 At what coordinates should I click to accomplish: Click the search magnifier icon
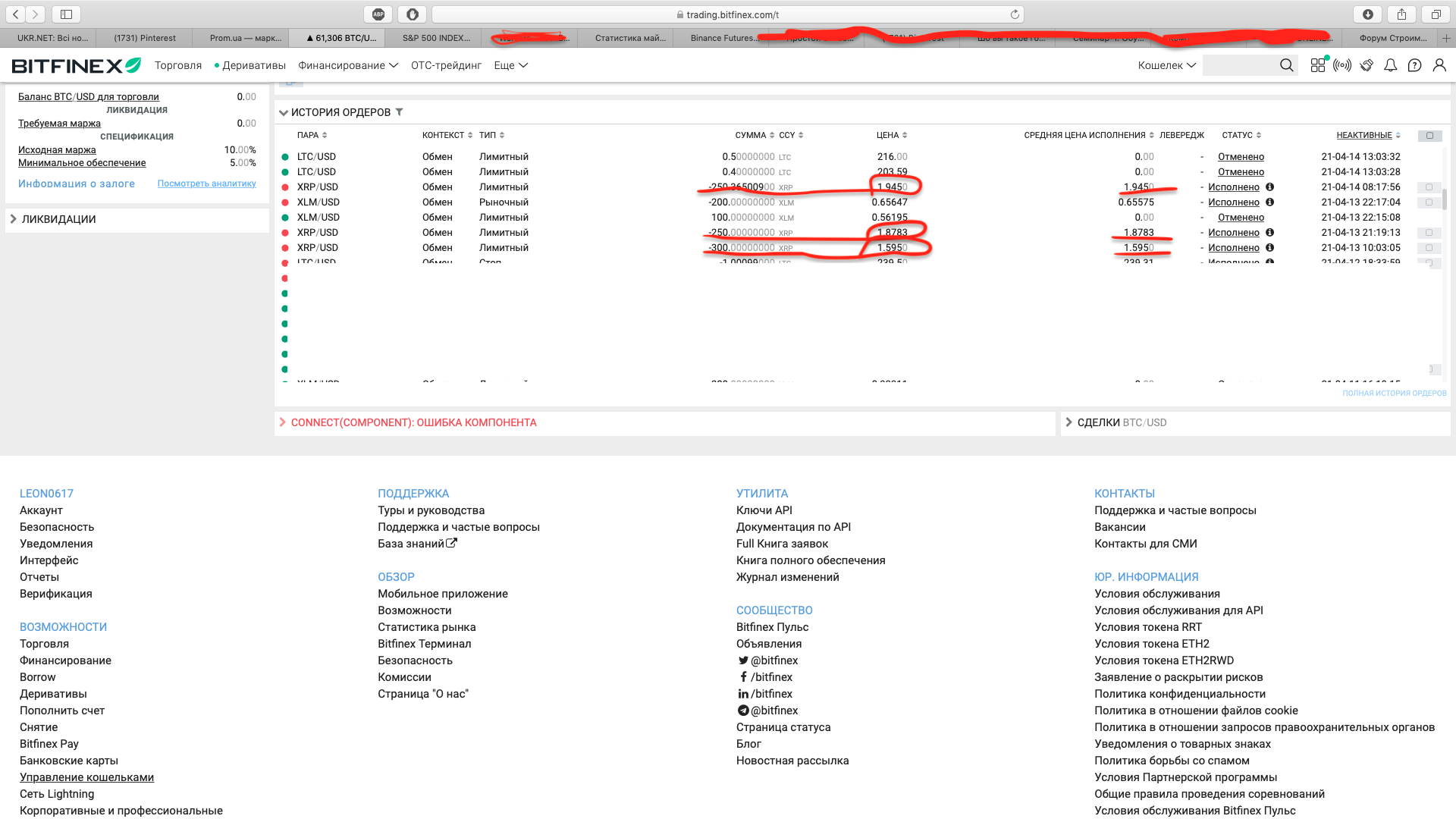(x=1286, y=65)
